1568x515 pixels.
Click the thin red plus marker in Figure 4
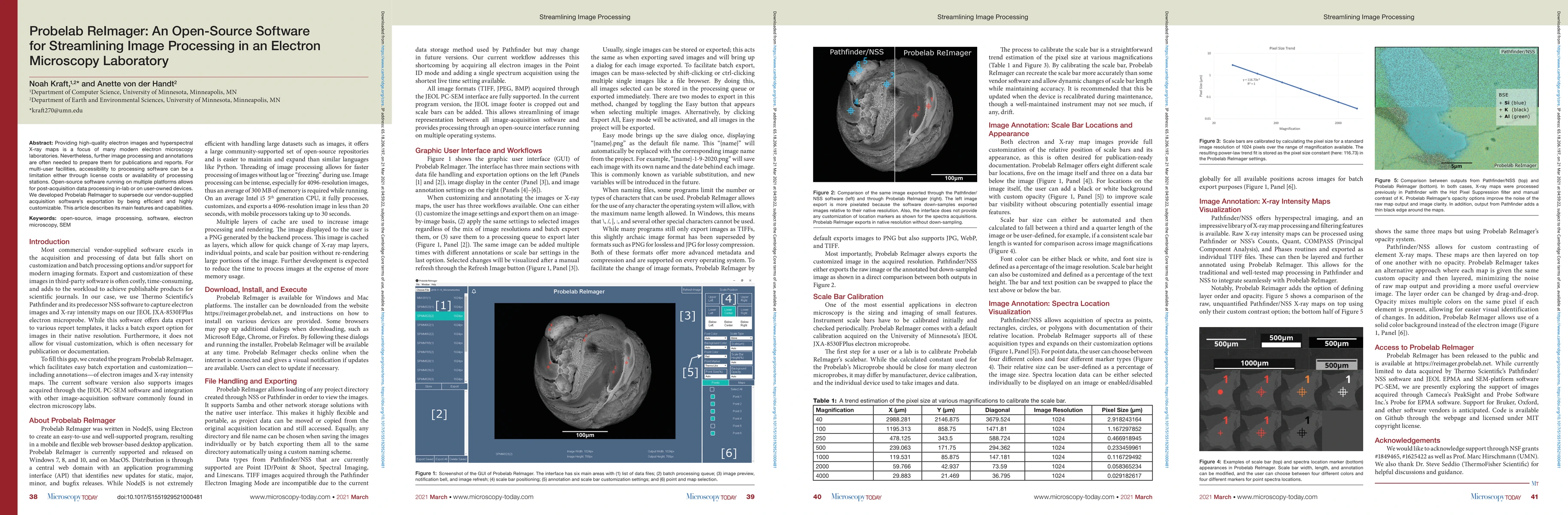tap(1220, 433)
